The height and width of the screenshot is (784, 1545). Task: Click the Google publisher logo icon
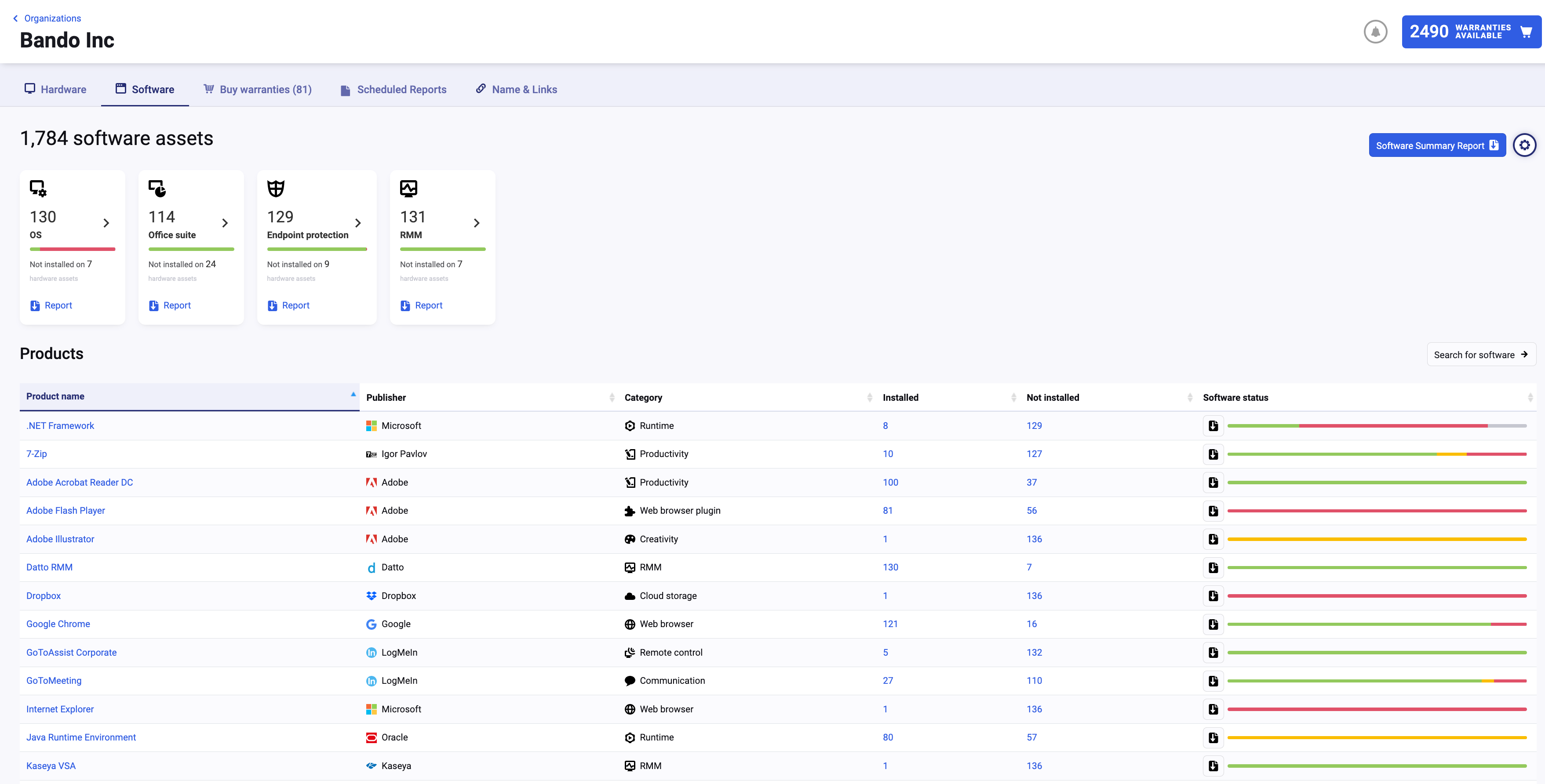point(371,624)
